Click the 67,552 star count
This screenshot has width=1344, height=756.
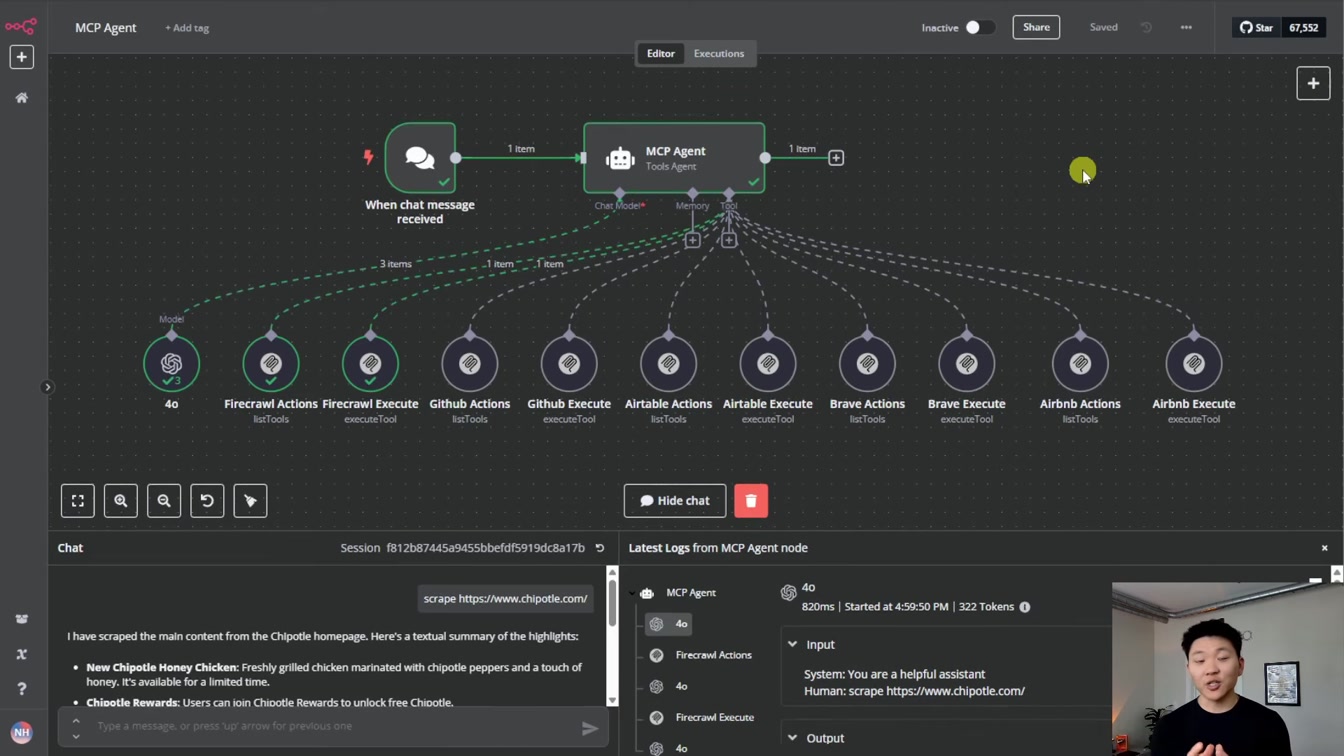[x=1304, y=28]
